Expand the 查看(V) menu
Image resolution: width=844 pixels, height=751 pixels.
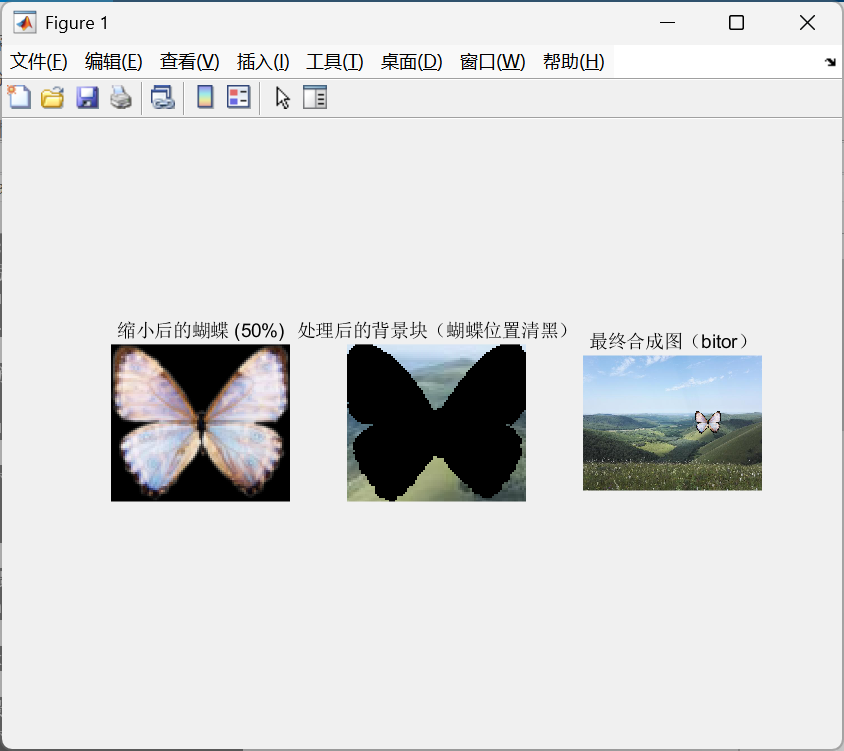(189, 62)
